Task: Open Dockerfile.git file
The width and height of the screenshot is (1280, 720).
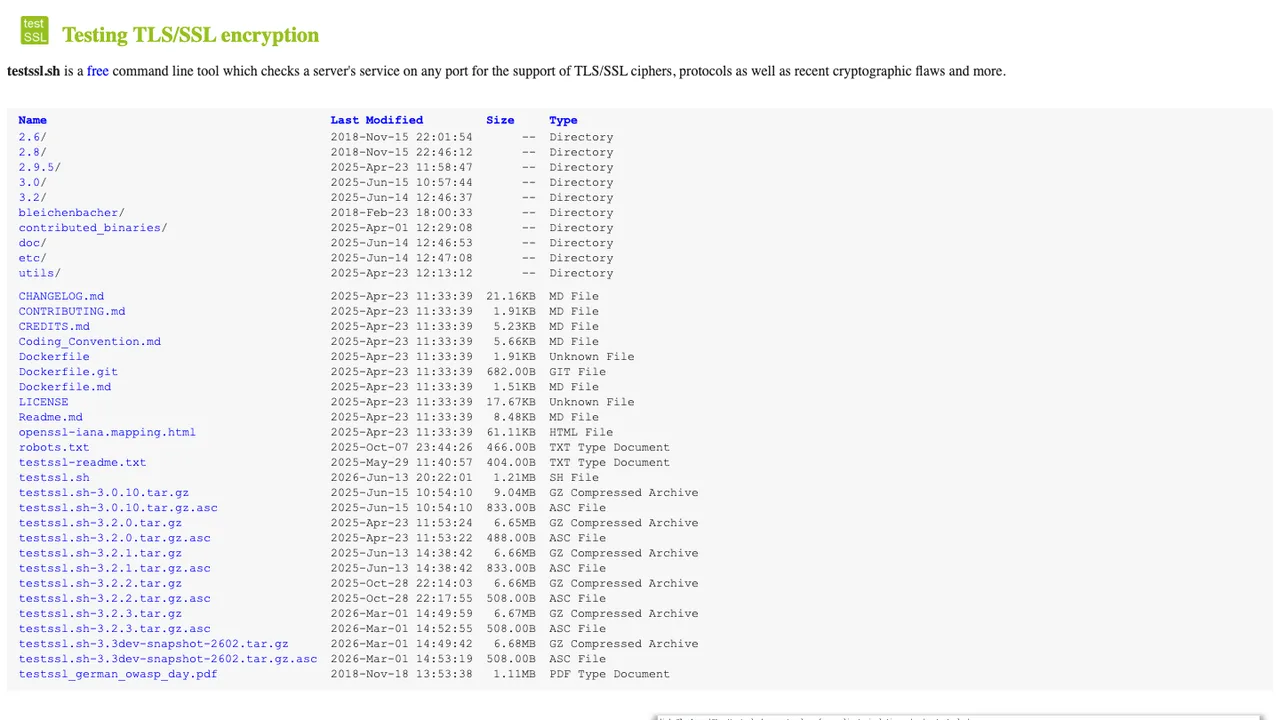Action: pos(68,371)
